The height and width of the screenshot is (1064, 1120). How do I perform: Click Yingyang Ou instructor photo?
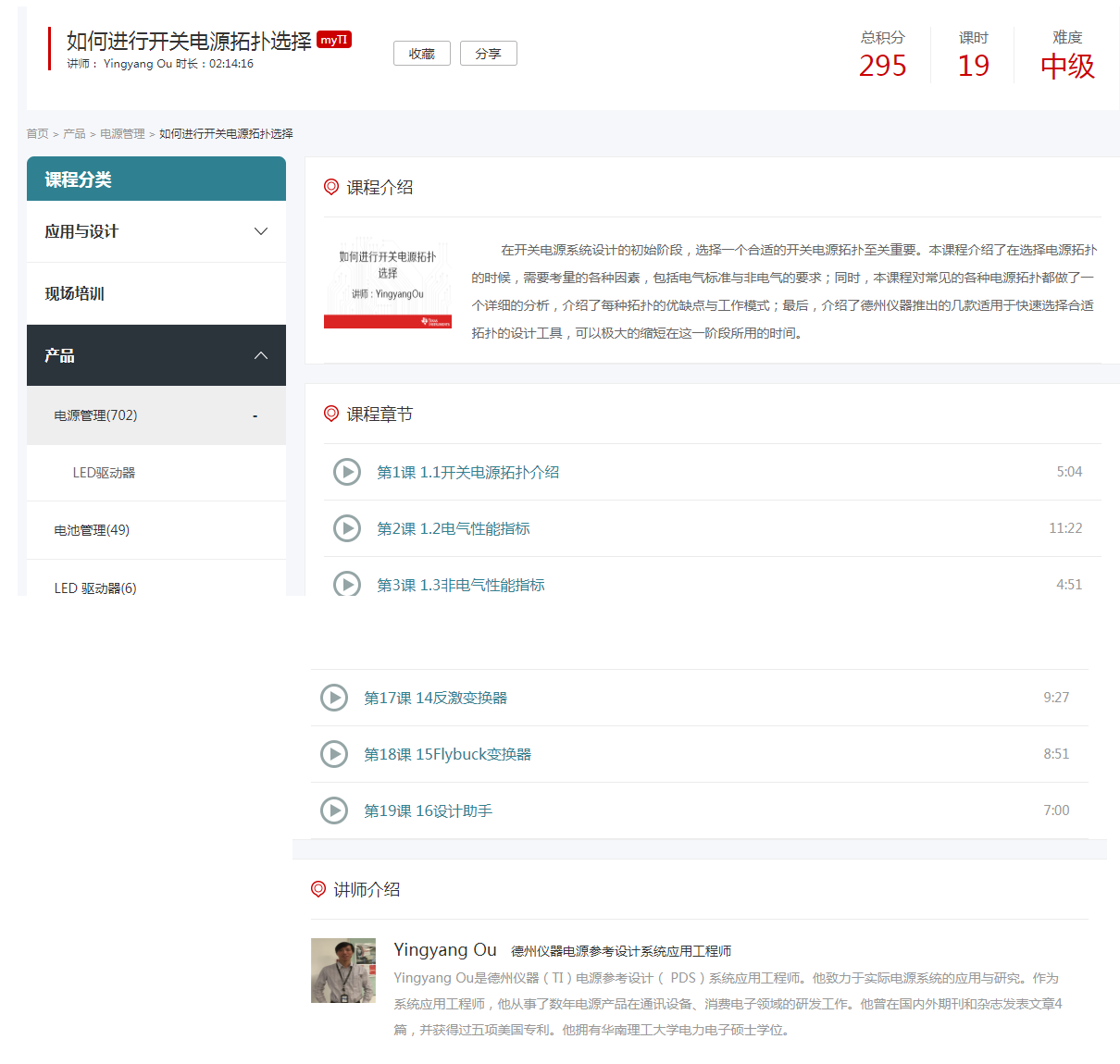point(343,971)
